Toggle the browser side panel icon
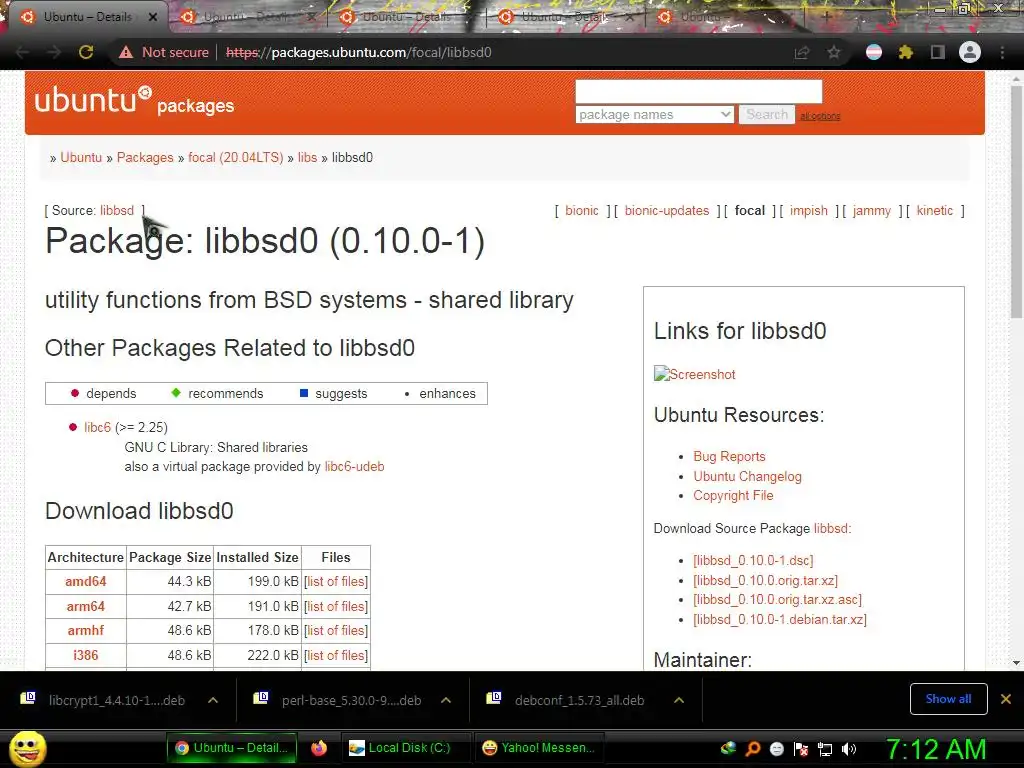This screenshot has width=1024, height=768. [x=938, y=52]
